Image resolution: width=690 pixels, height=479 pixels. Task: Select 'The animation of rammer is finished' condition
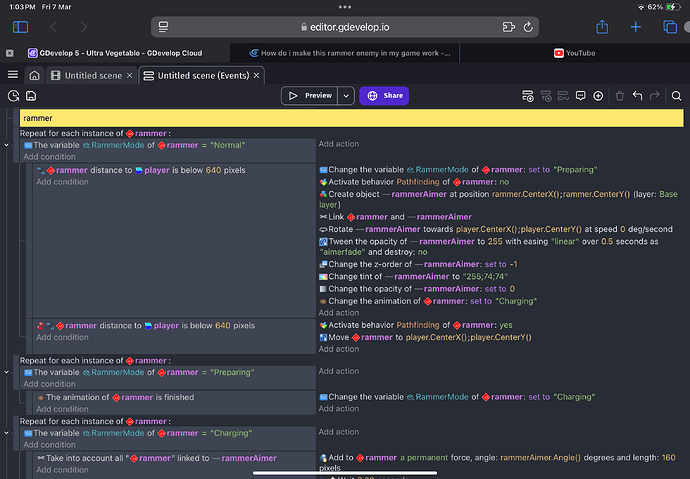pyautogui.click(x=115, y=397)
